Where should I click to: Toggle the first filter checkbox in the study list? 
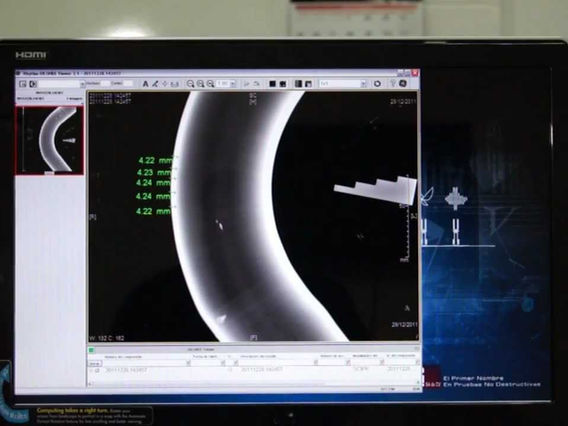pos(188,363)
